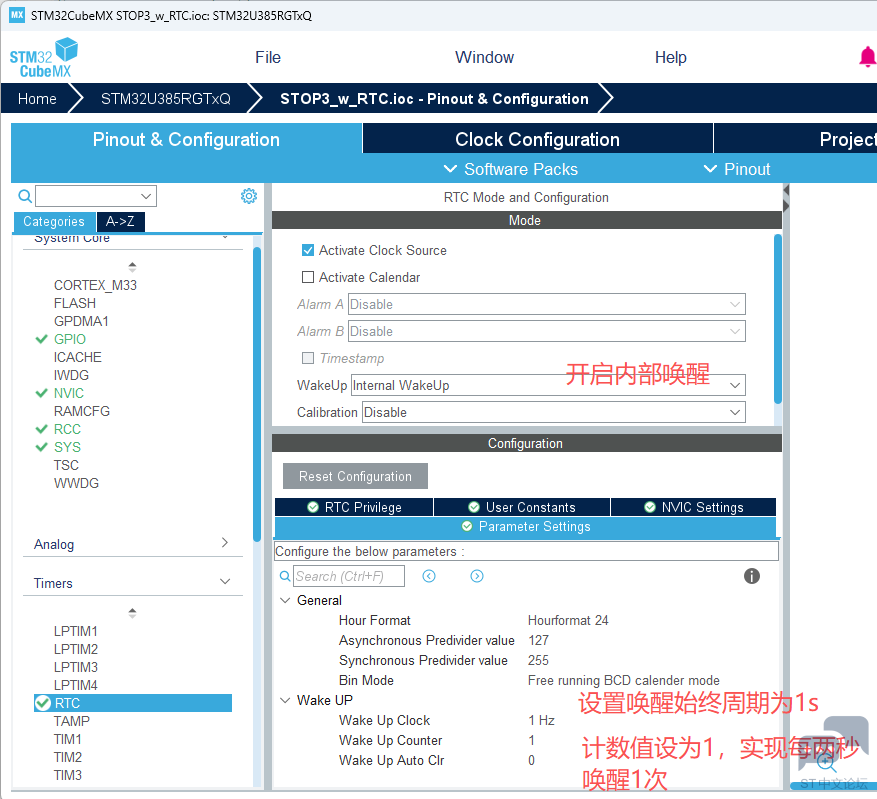
Task: Select LPTIM1 in Timers list
Action: [76, 631]
